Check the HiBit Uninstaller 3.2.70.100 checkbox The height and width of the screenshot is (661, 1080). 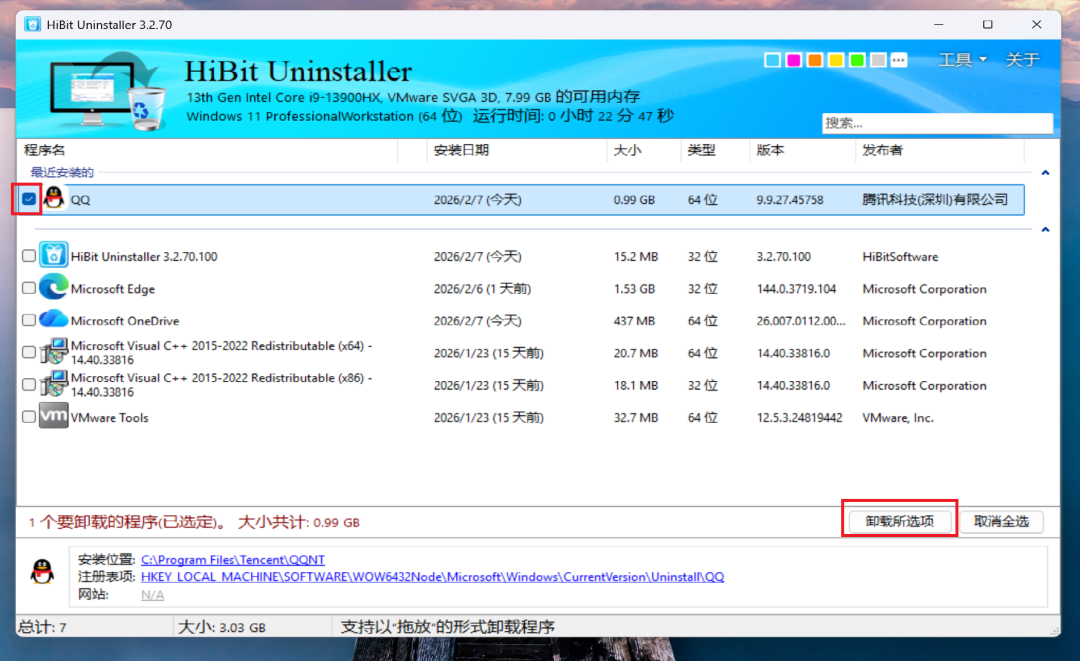point(28,255)
